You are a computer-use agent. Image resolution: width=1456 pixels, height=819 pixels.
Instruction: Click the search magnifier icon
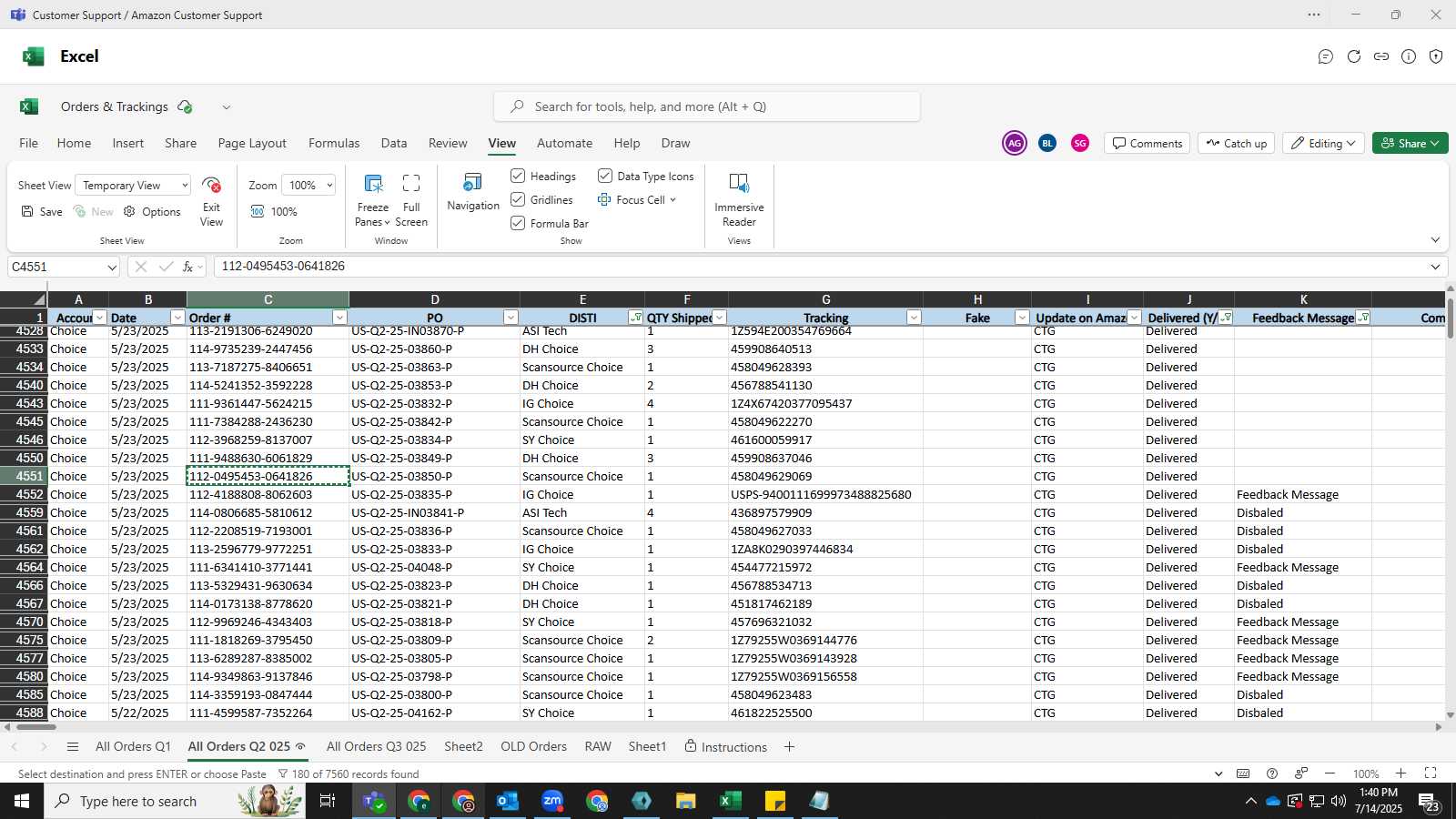tap(517, 106)
